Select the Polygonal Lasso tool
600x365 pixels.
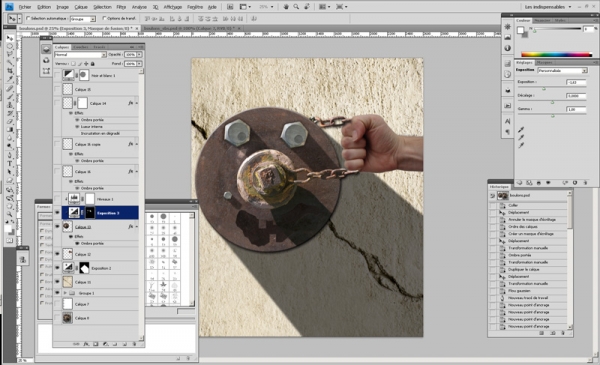click(x=10, y=55)
